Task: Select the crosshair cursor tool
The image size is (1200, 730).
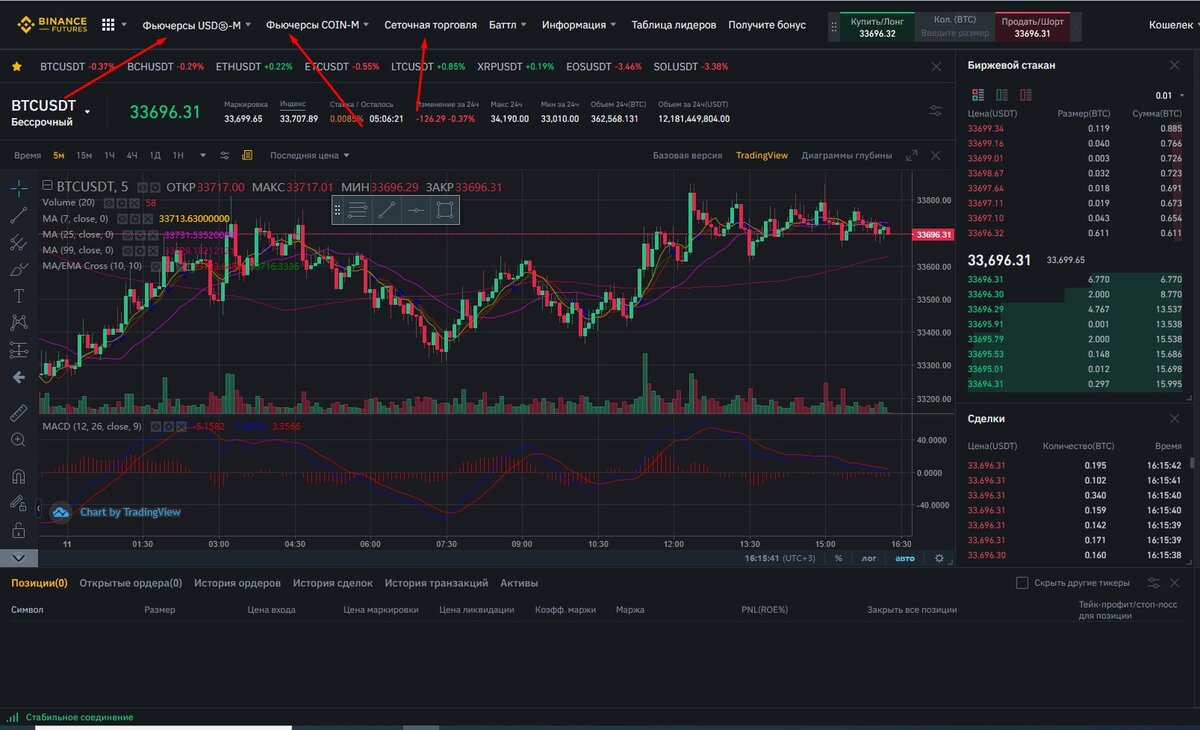Action: (x=18, y=188)
